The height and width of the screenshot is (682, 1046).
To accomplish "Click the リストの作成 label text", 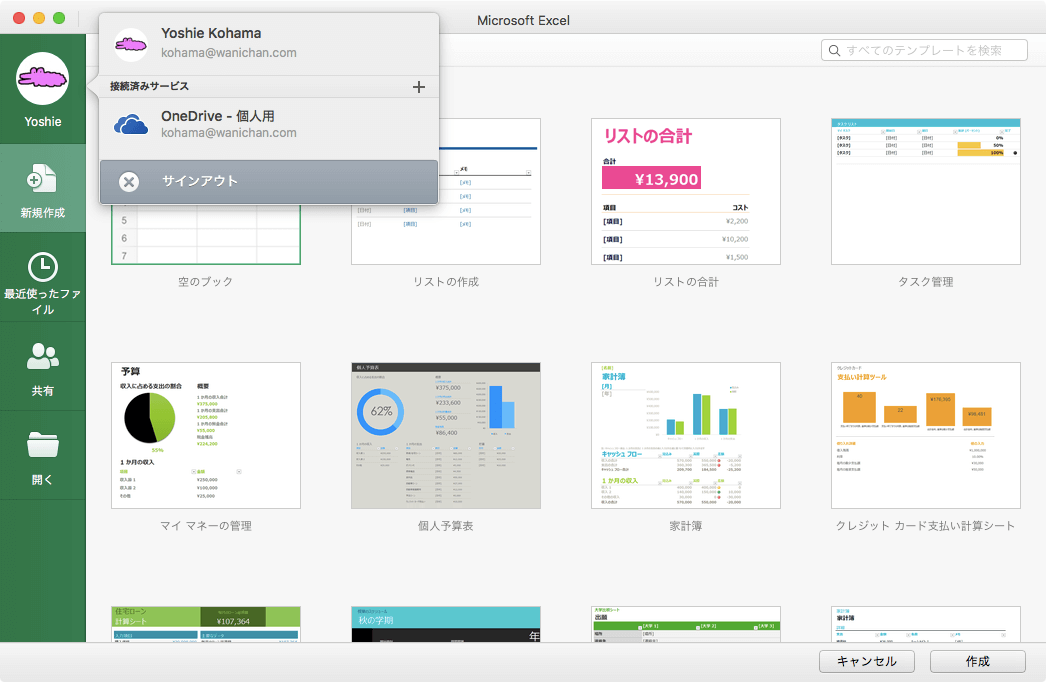I will click(446, 282).
